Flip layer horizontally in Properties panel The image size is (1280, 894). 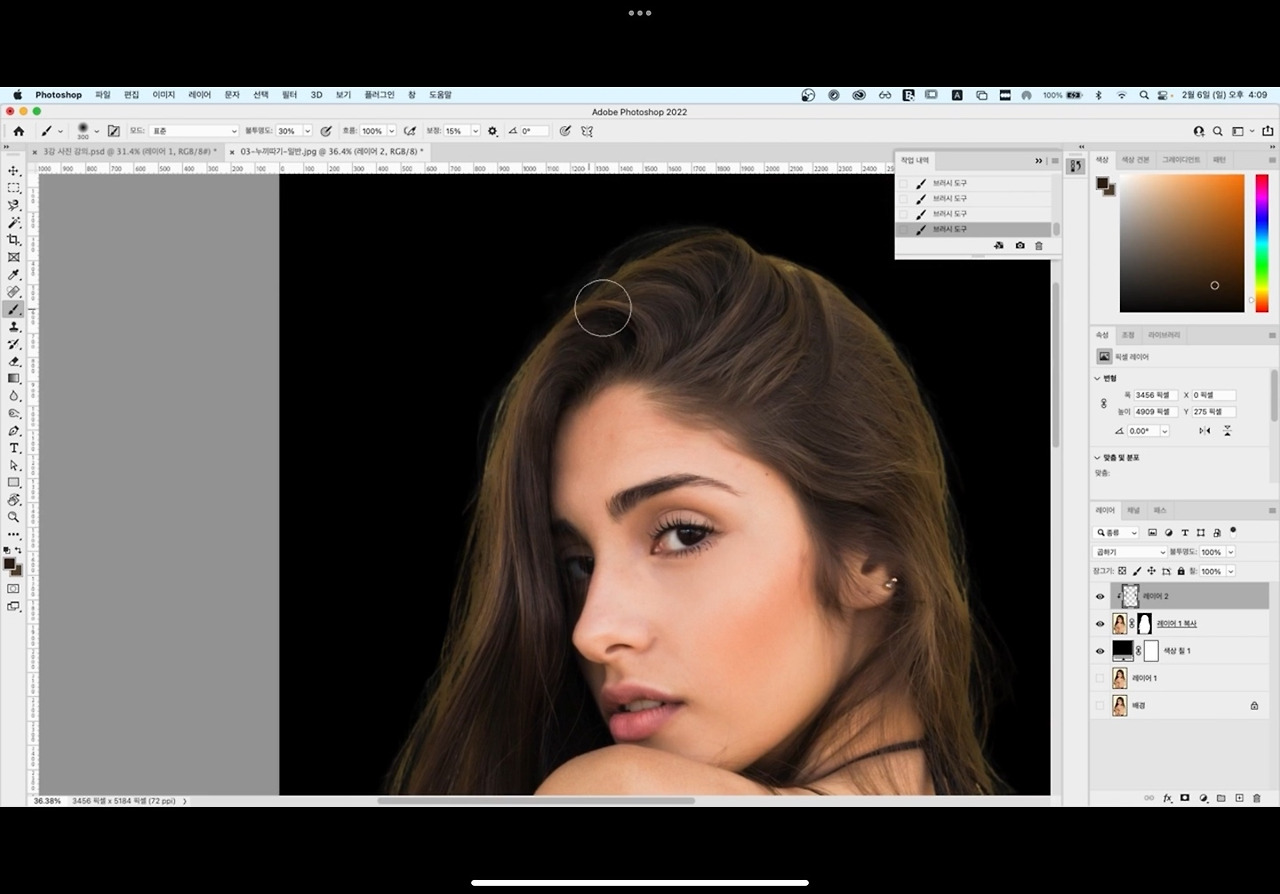[1205, 431]
